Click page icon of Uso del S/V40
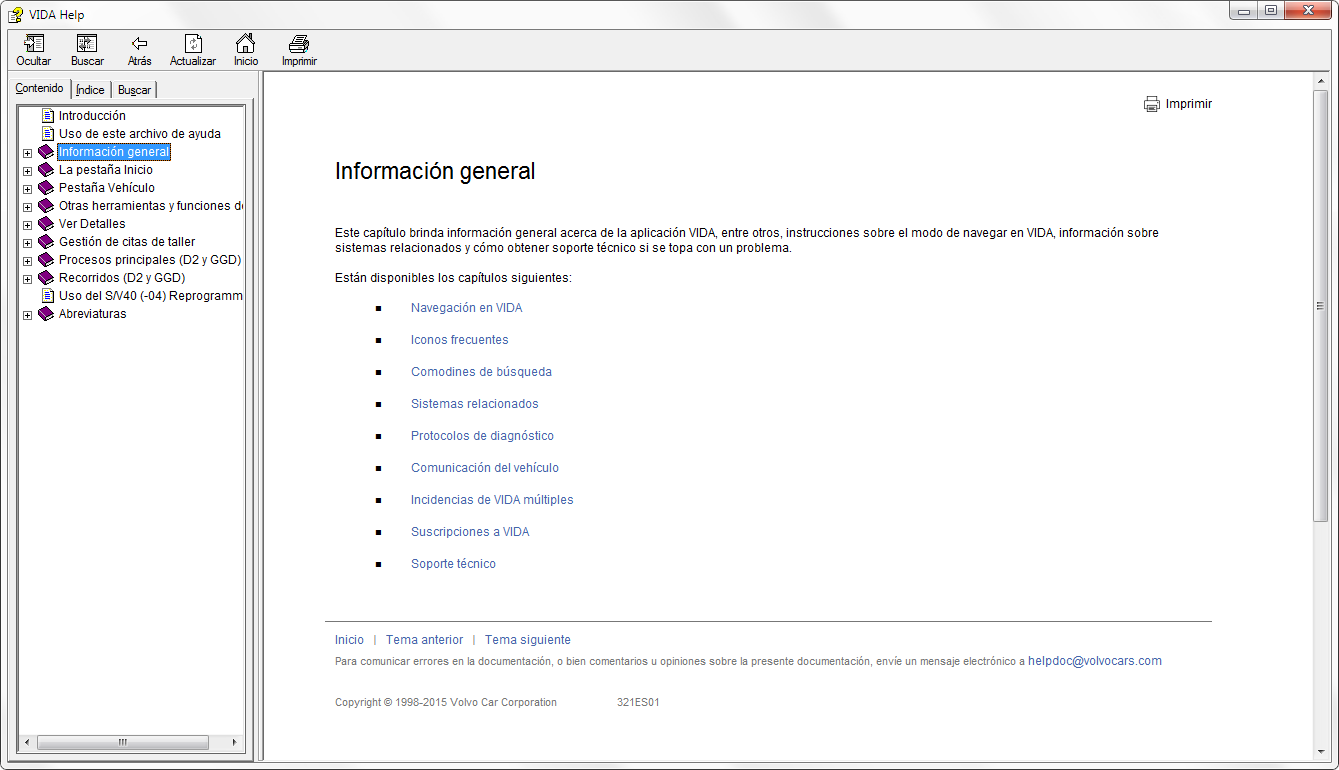Viewport: 1339px width, 770px height. click(47, 296)
